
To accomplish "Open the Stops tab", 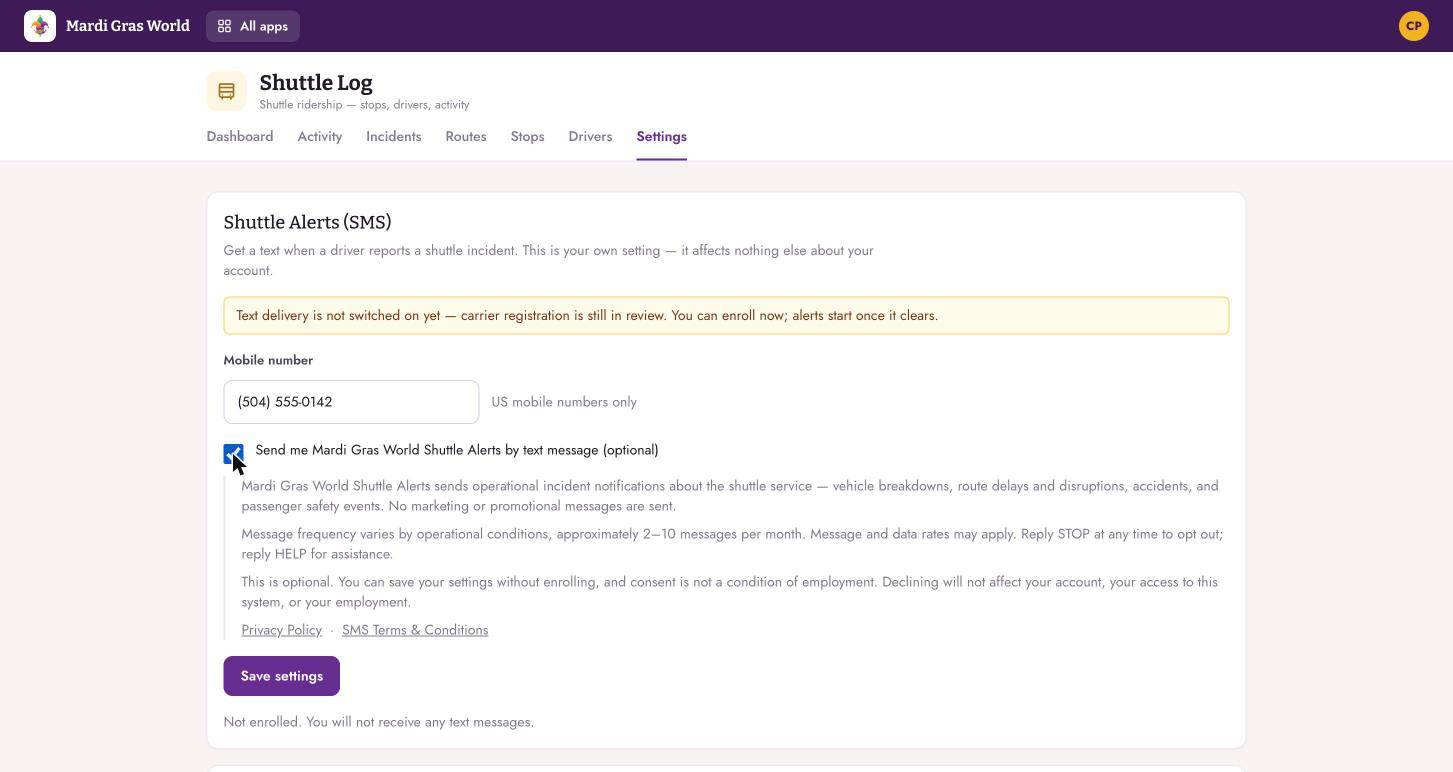I will point(528,136).
